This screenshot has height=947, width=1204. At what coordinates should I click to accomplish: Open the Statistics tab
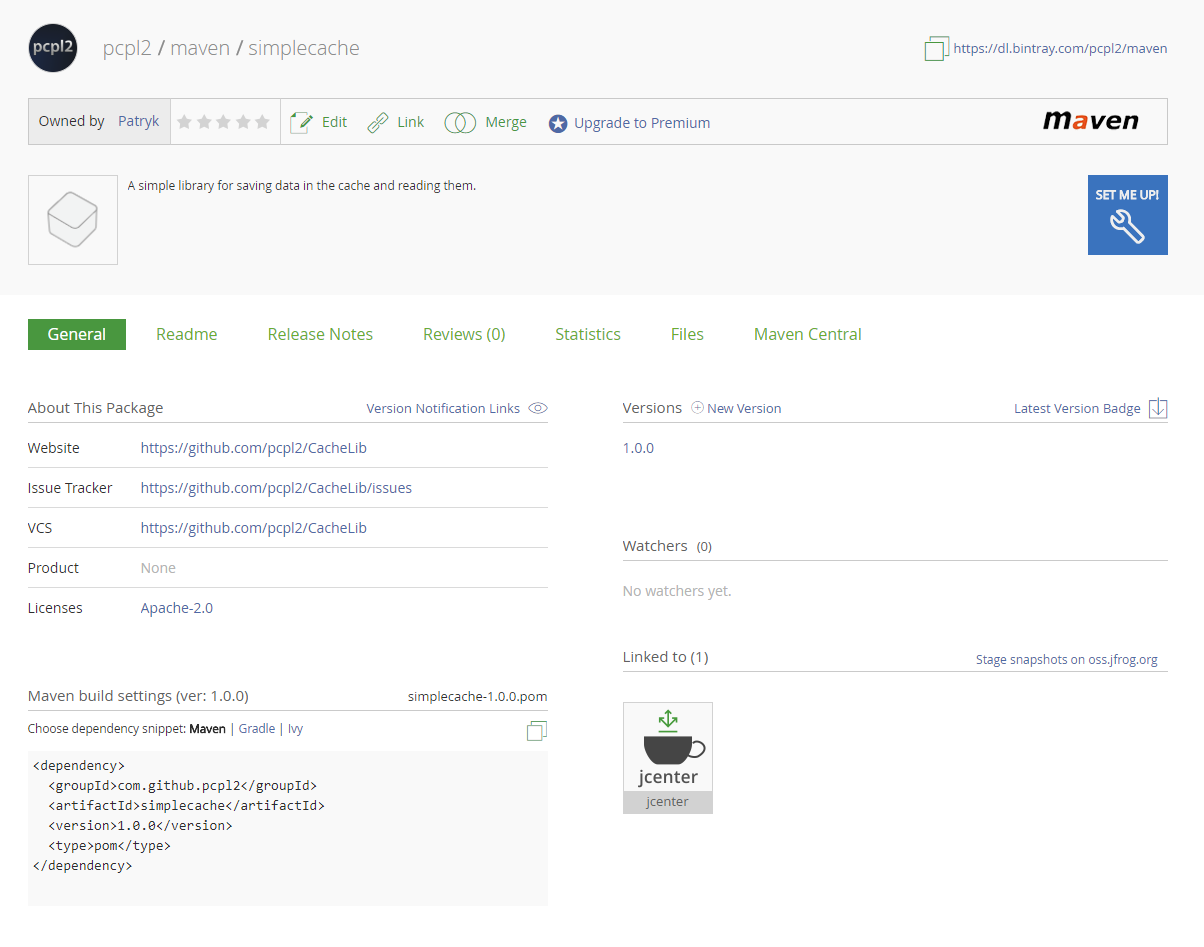[588, 334]
